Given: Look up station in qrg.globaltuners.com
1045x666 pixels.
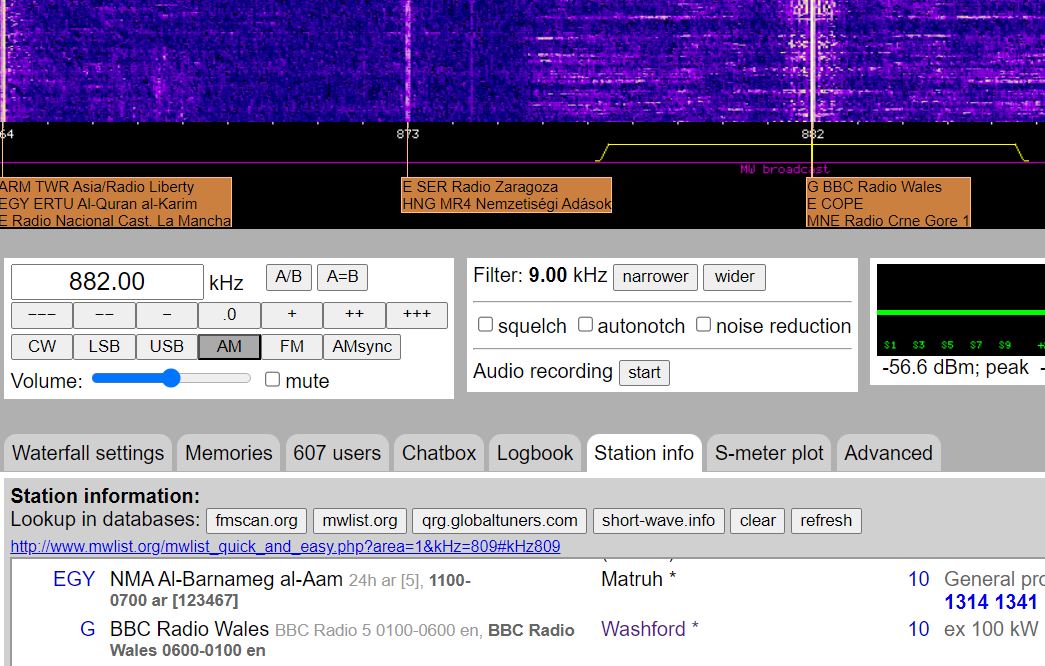Looking at the screenshot, I should pyautogui.click(x=500, y=521).
